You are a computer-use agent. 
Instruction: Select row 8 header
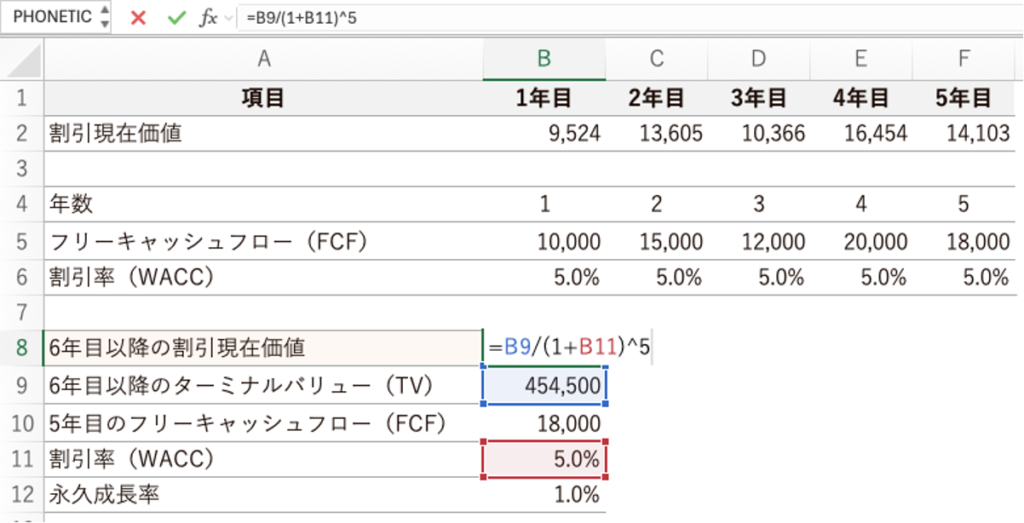coord(22,348)
